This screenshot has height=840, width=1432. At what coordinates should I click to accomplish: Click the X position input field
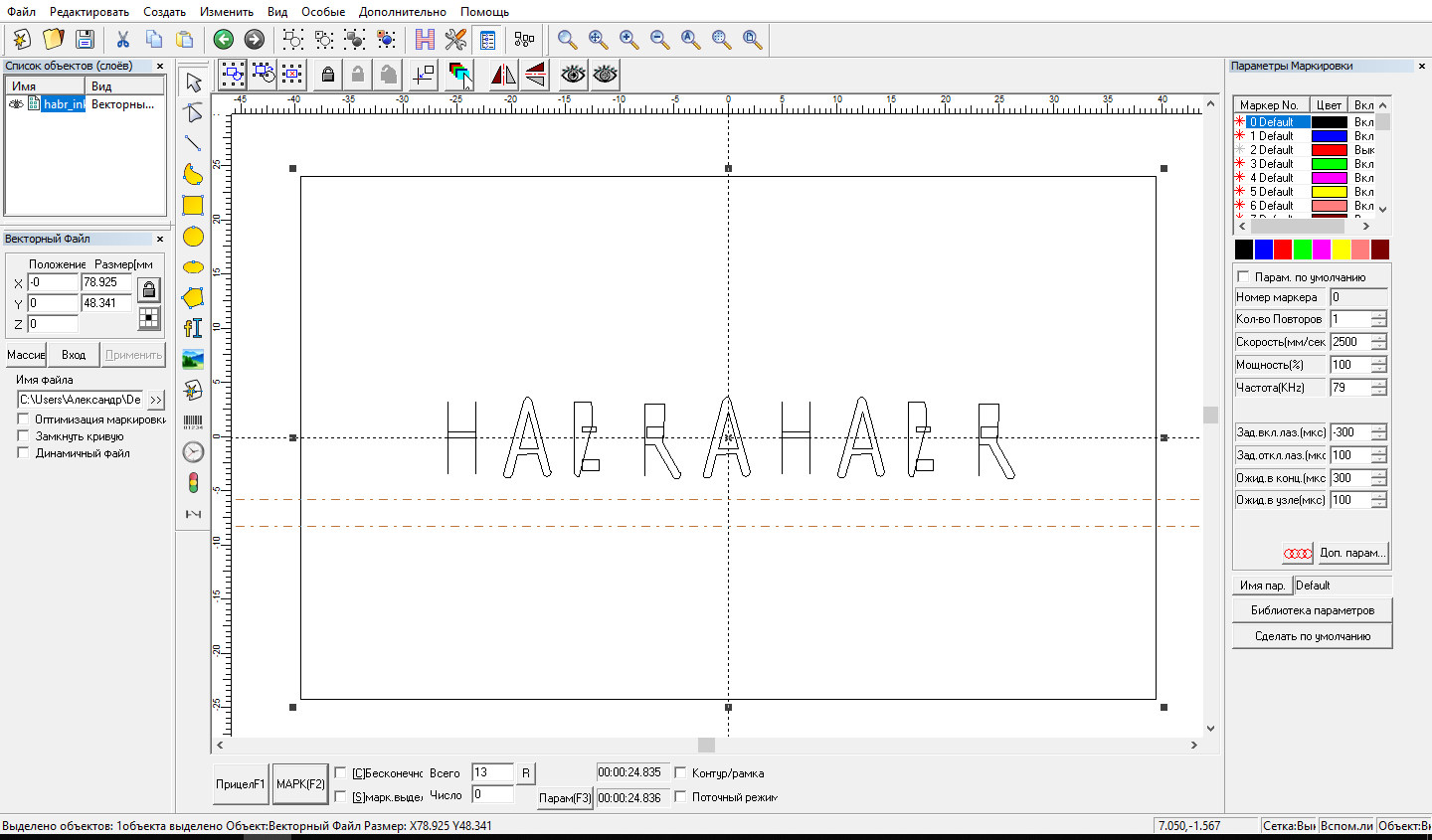pos(53,282)
